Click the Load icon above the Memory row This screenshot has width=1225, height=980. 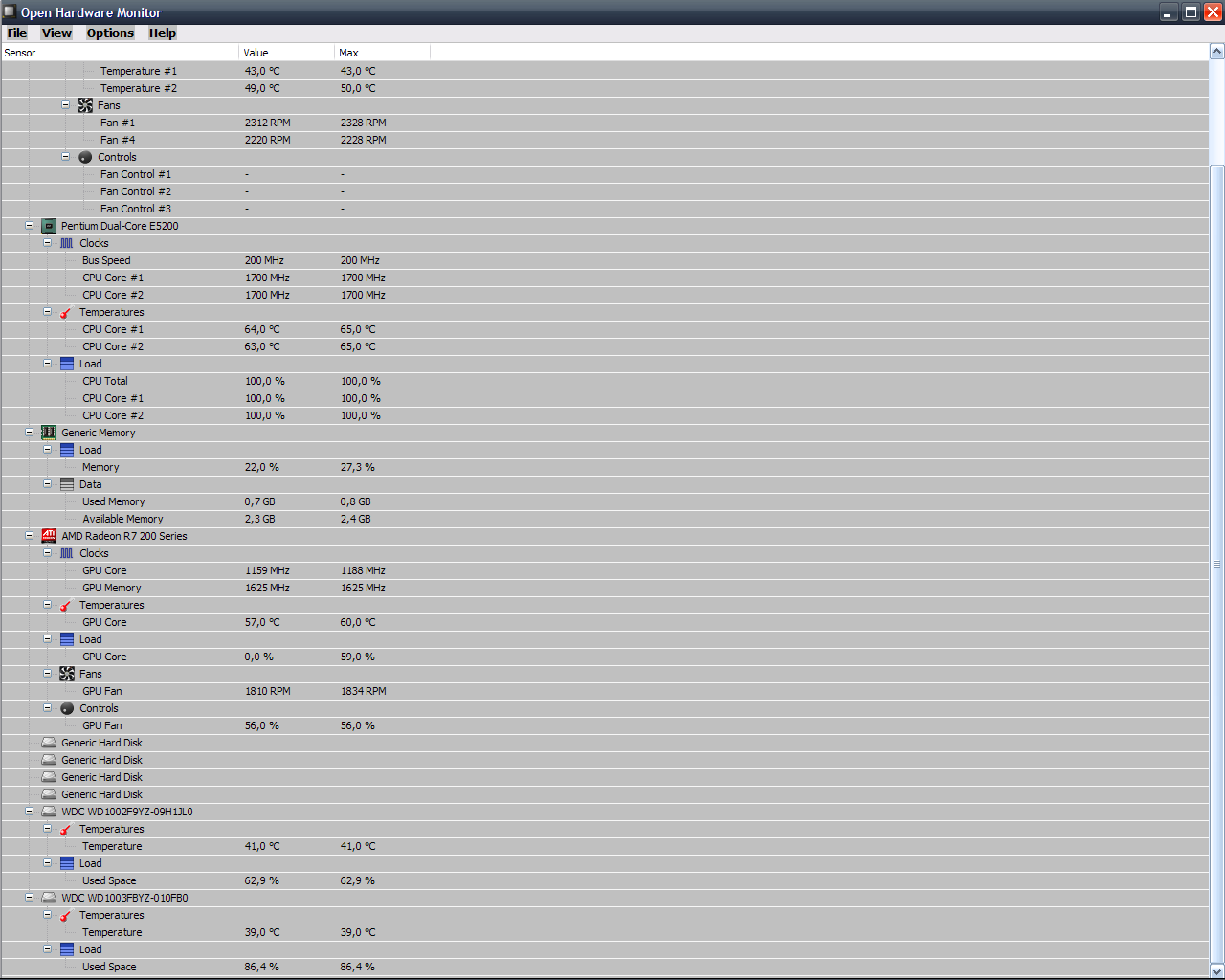(x=67, y=450)
